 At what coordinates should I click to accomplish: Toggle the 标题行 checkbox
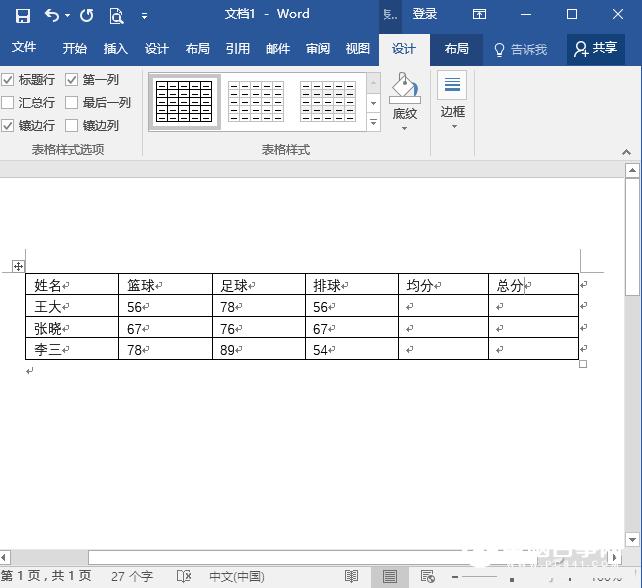coord(8,79)
